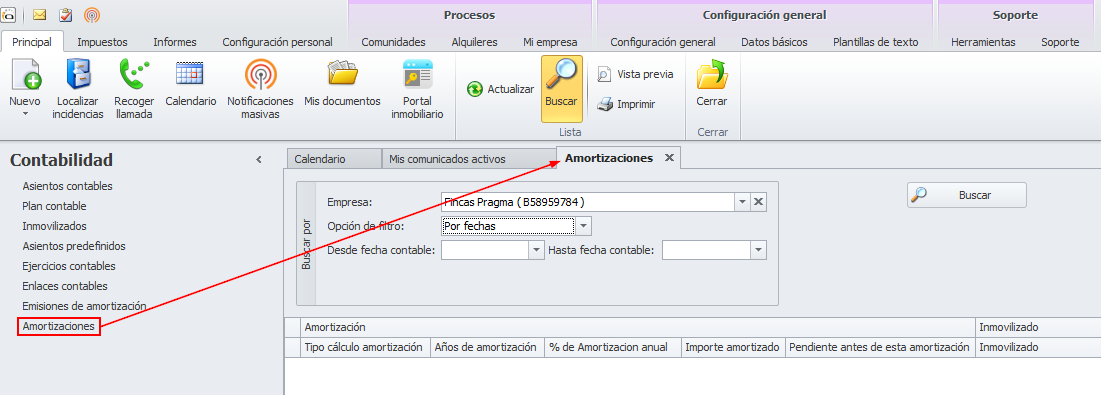
Task: Sort by % de Amortizacion anual column
Action: point(613,347)
